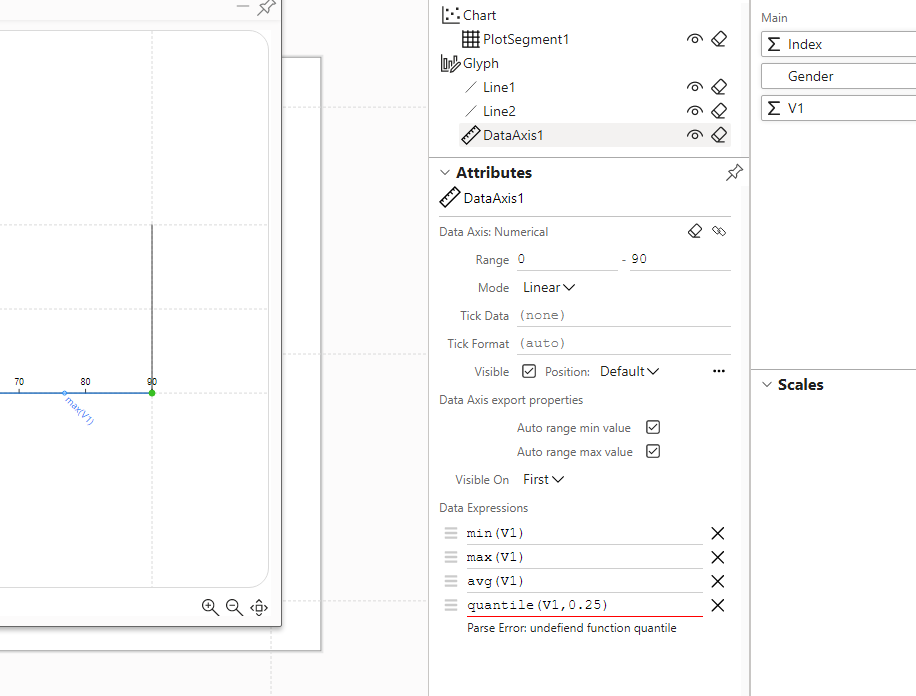
Task: Hide DataAxis1 using its eye toggle
Action: click(695, 135)
